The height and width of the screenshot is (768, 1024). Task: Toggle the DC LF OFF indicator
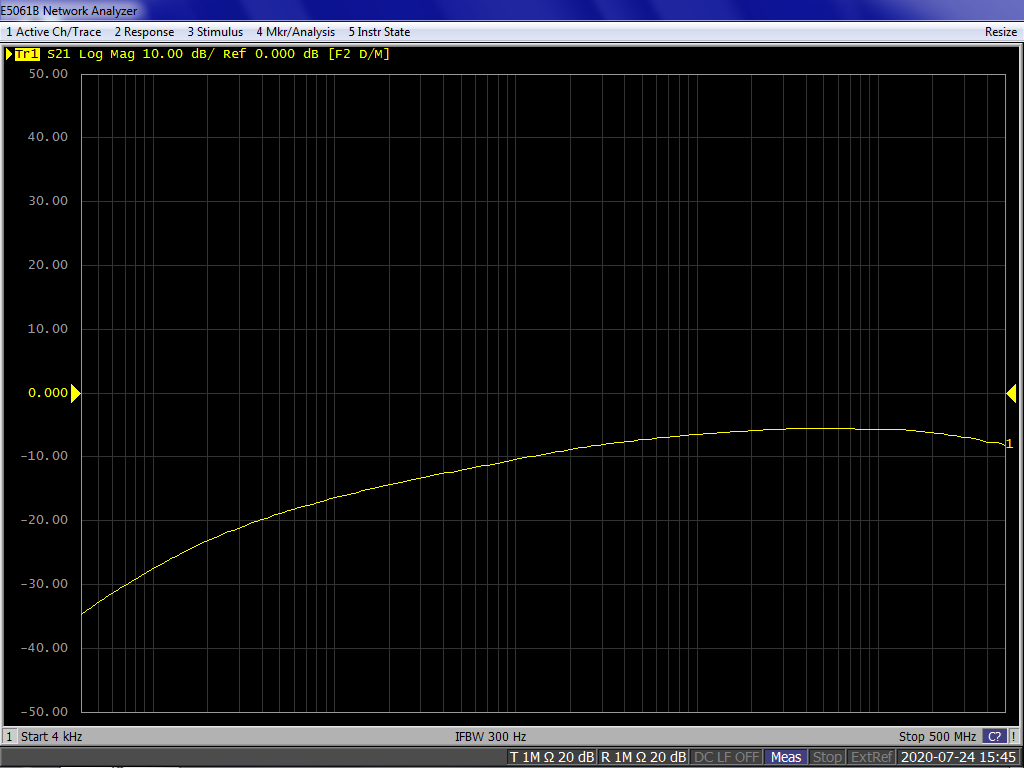[727, 757]
